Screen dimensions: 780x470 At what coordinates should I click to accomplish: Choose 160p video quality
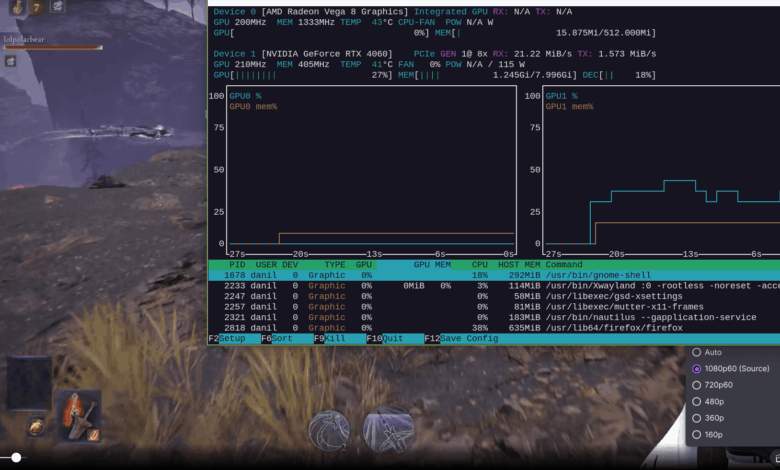707,435
